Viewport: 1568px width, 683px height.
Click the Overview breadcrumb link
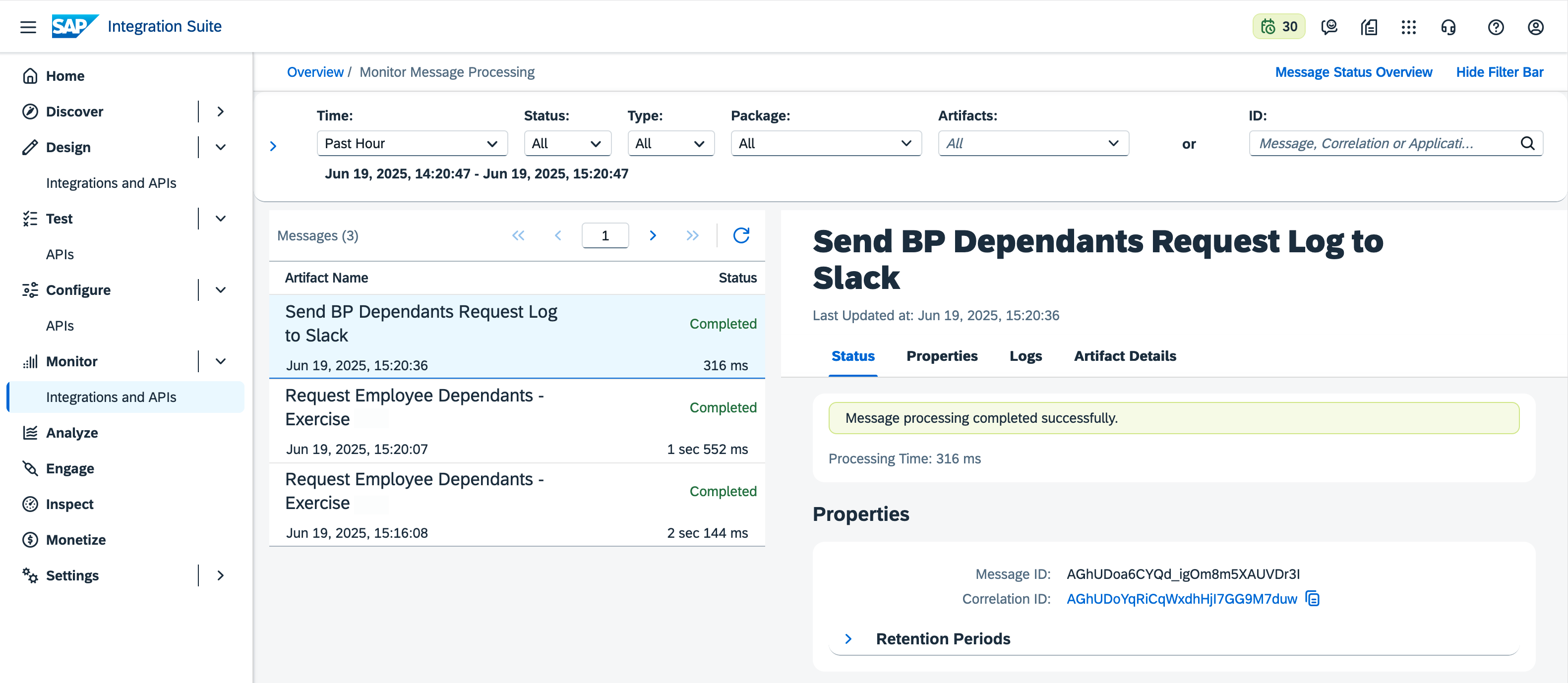(315, 72)
